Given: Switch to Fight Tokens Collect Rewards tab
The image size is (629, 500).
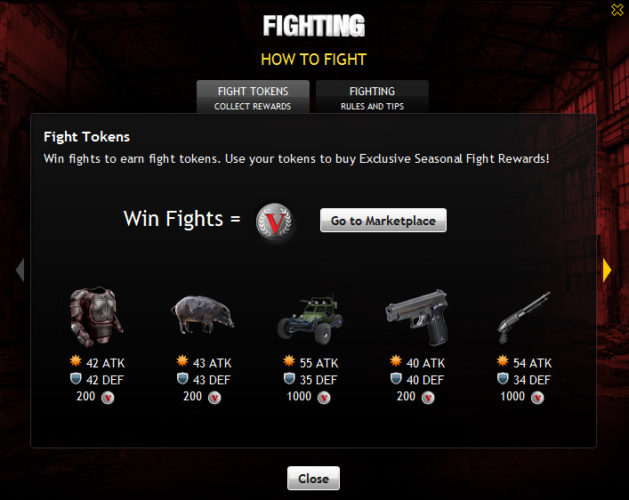Looking at the screenshot, I should (253, 97).
